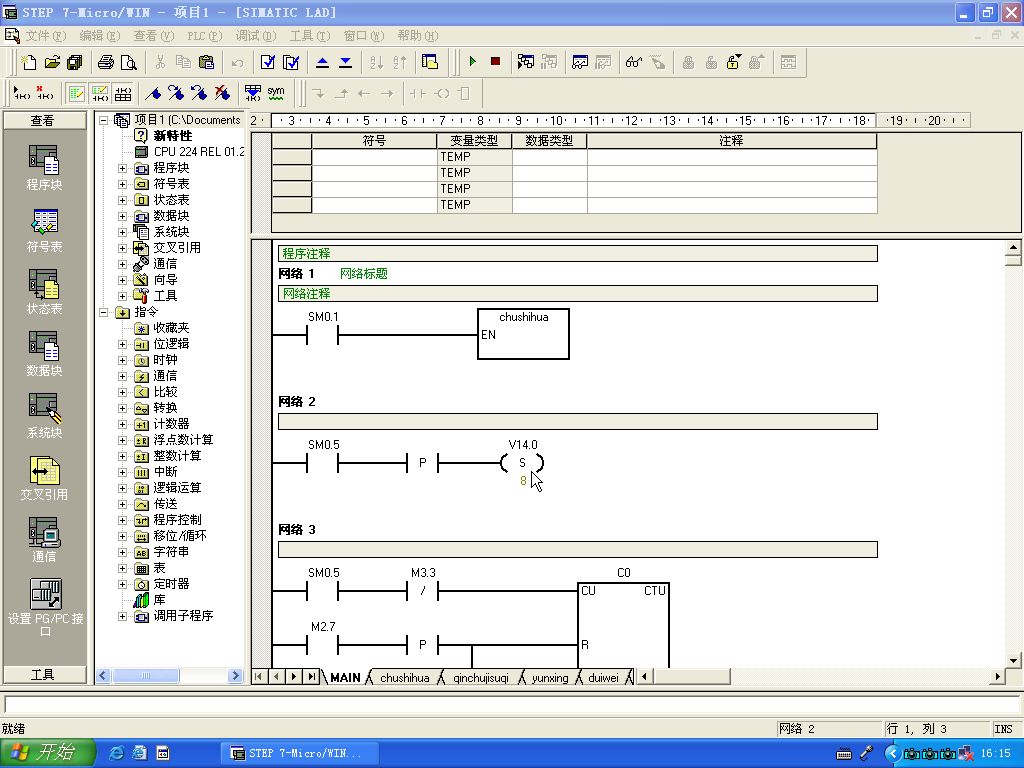Click the V14.0 set coil in Network 2

[x=522, y=463]
